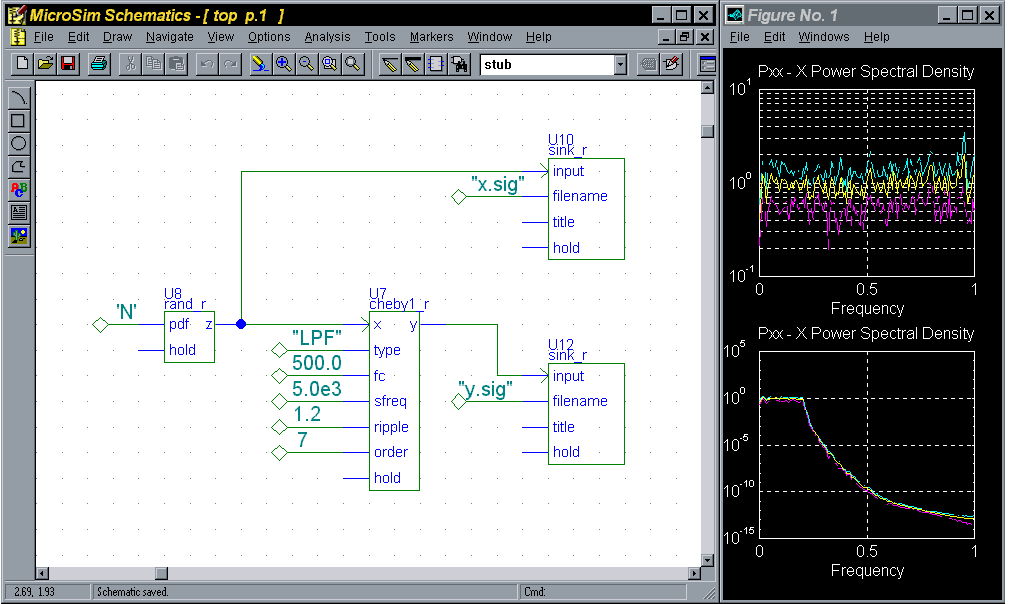Select the Arc drawing tool
This screenshot has height=604, width=1020.
[19, 97]
